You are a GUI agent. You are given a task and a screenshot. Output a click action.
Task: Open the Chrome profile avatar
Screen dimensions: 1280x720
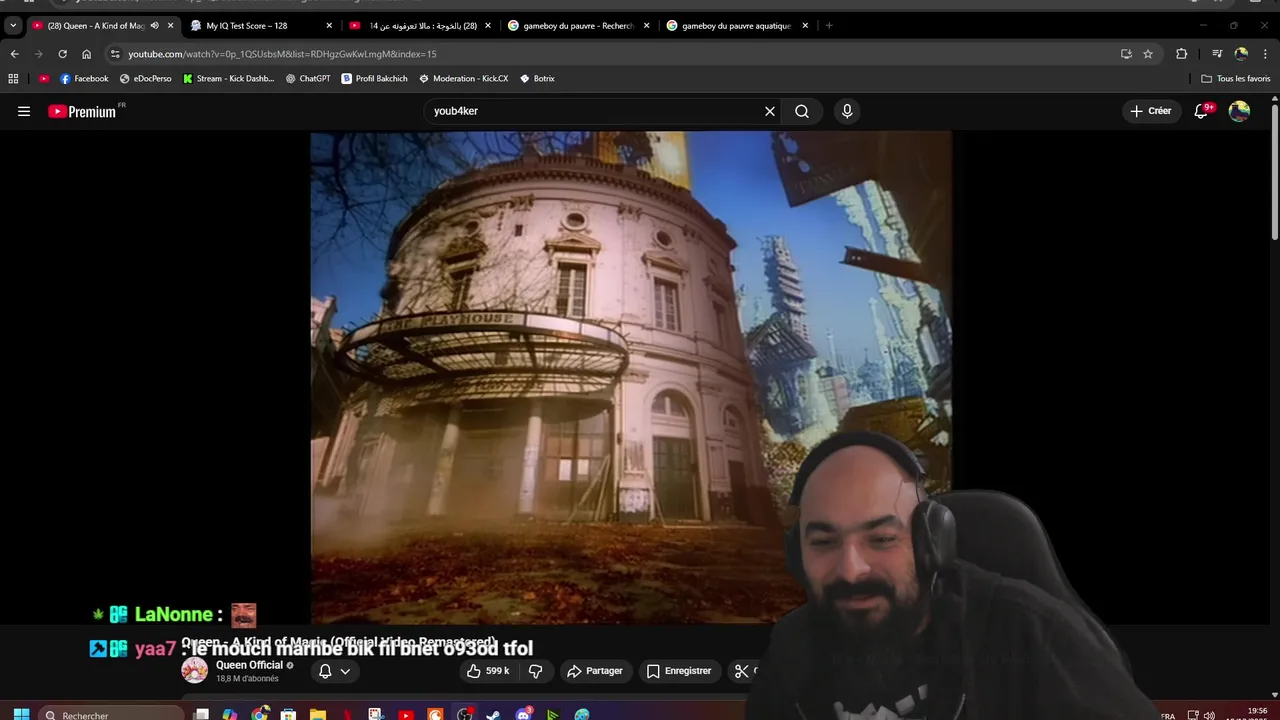tap(1241, 54)
